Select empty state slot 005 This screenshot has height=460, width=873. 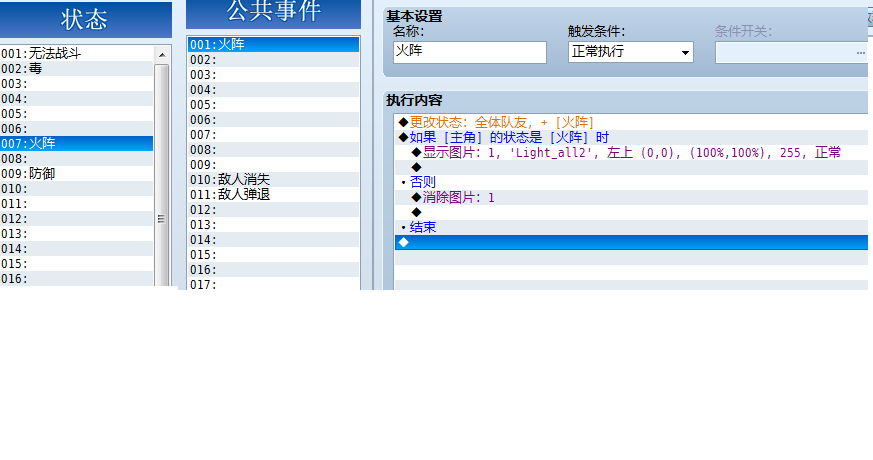point(77,114)
